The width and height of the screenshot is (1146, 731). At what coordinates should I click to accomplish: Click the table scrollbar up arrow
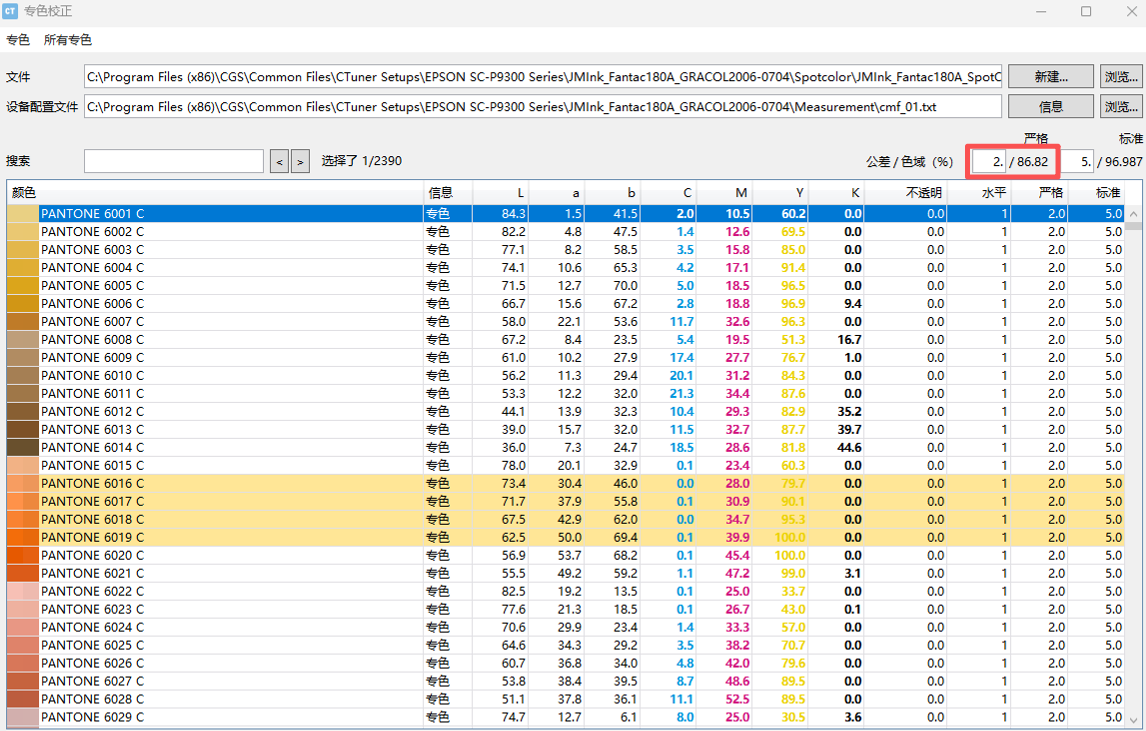tap(1133, 213)
